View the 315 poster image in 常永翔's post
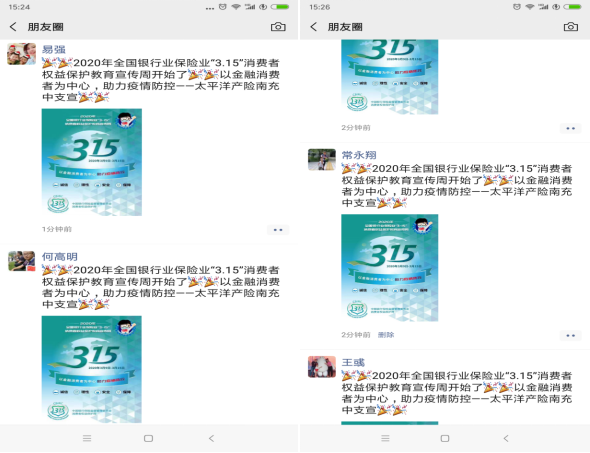This screenshot has height=453, width=590. pyautogui.click(x=390, y=268)
